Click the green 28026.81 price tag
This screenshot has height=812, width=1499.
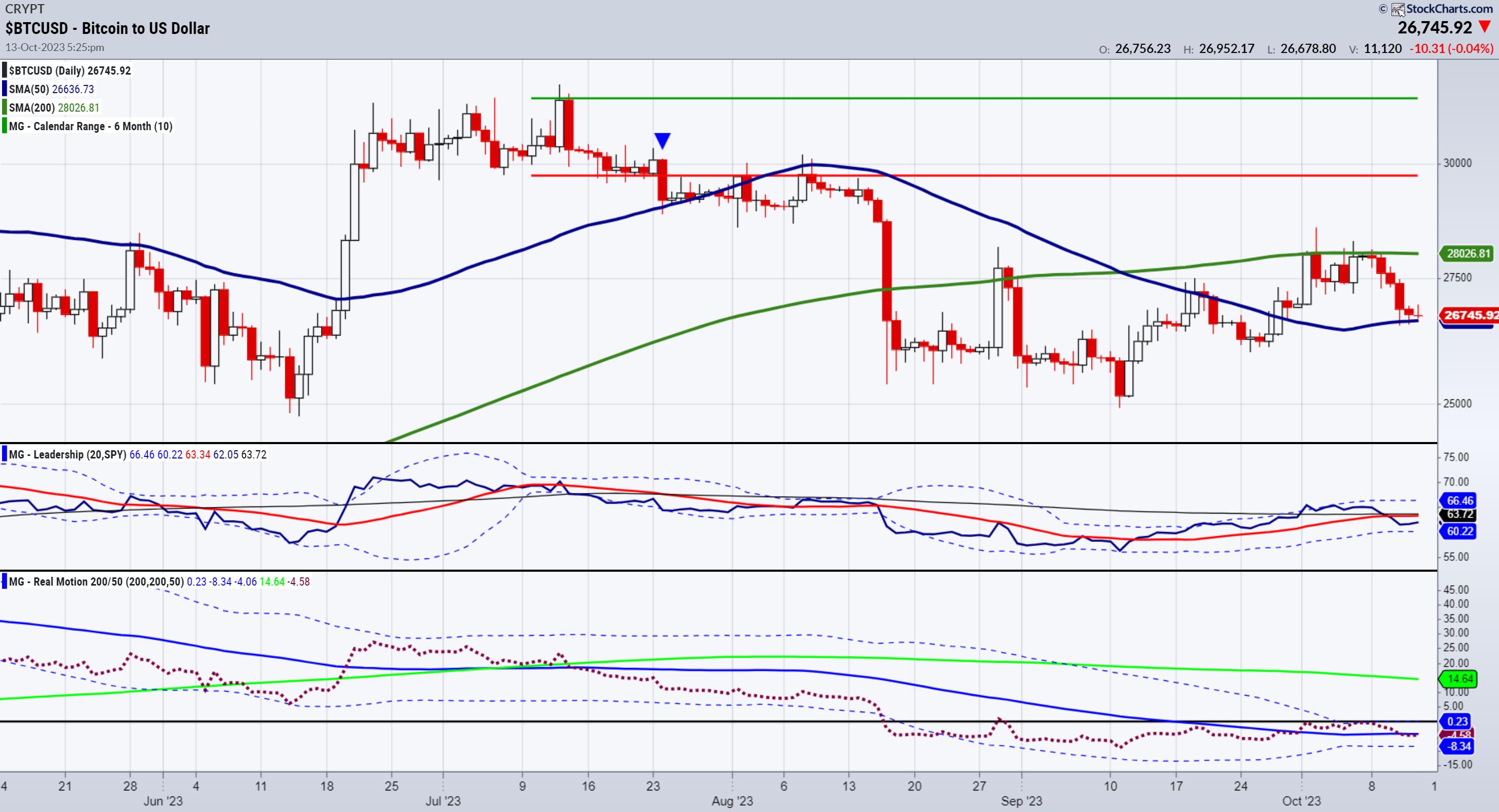(x=1468, y=254)
